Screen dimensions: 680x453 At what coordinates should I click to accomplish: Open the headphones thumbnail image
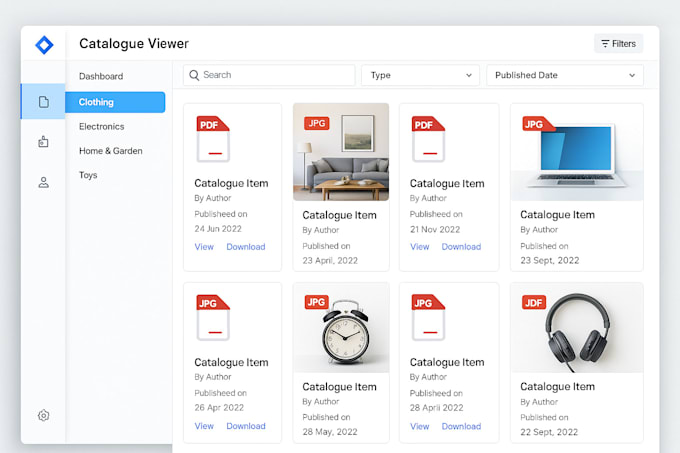click(x=577, y=328)
